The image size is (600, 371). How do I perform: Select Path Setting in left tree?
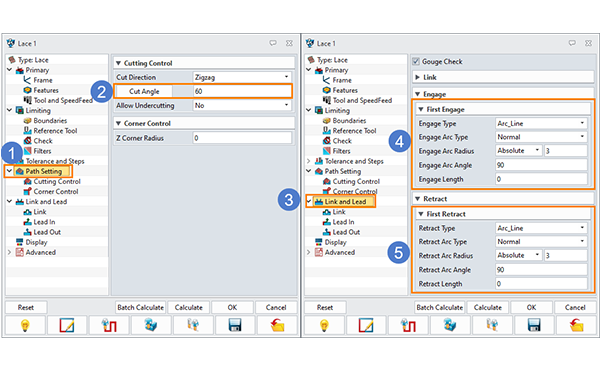click(44, 171)
